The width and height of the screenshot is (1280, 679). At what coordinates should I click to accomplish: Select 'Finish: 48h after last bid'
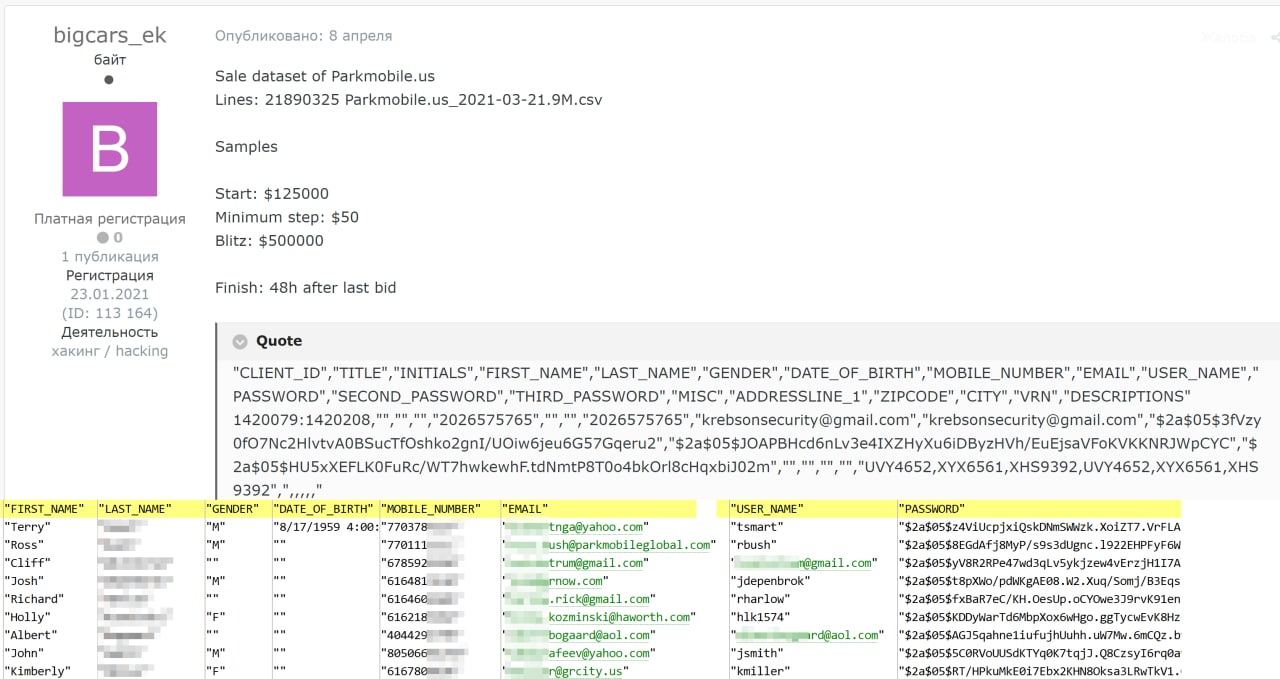point(306,288)
